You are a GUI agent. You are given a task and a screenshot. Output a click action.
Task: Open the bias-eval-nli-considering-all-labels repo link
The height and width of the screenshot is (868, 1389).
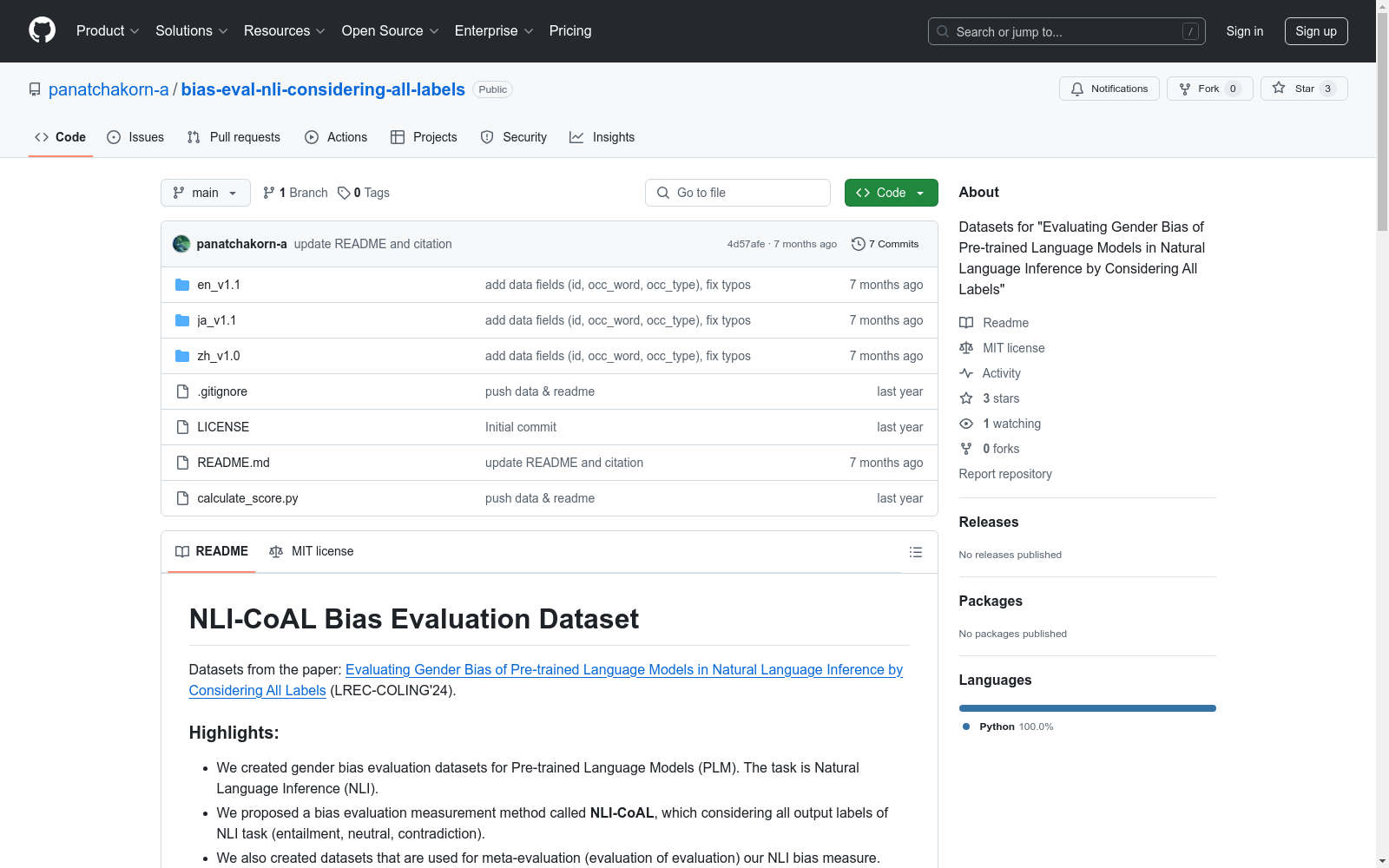click(x=323, y=89)
